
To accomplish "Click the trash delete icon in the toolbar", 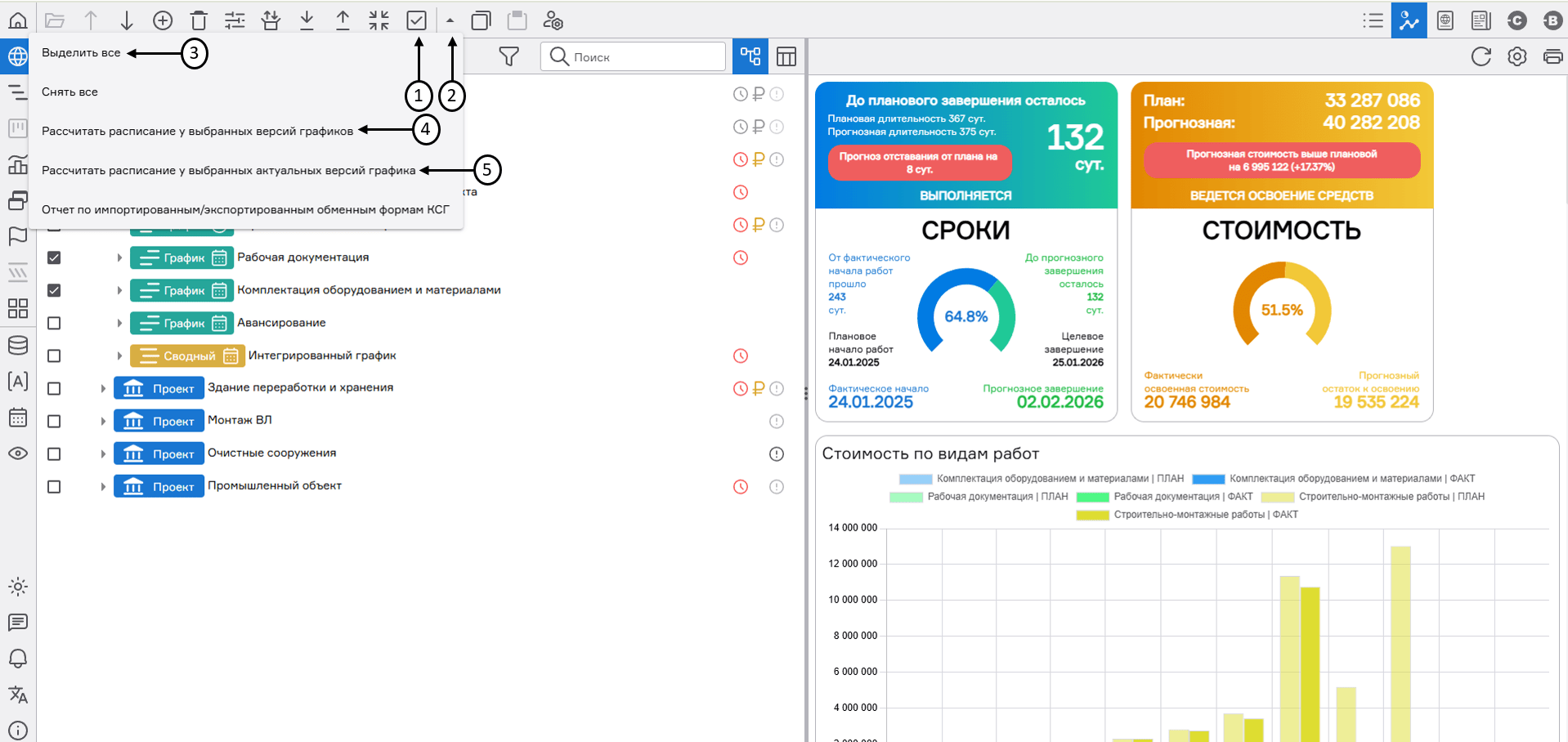I will coord(199,20).
